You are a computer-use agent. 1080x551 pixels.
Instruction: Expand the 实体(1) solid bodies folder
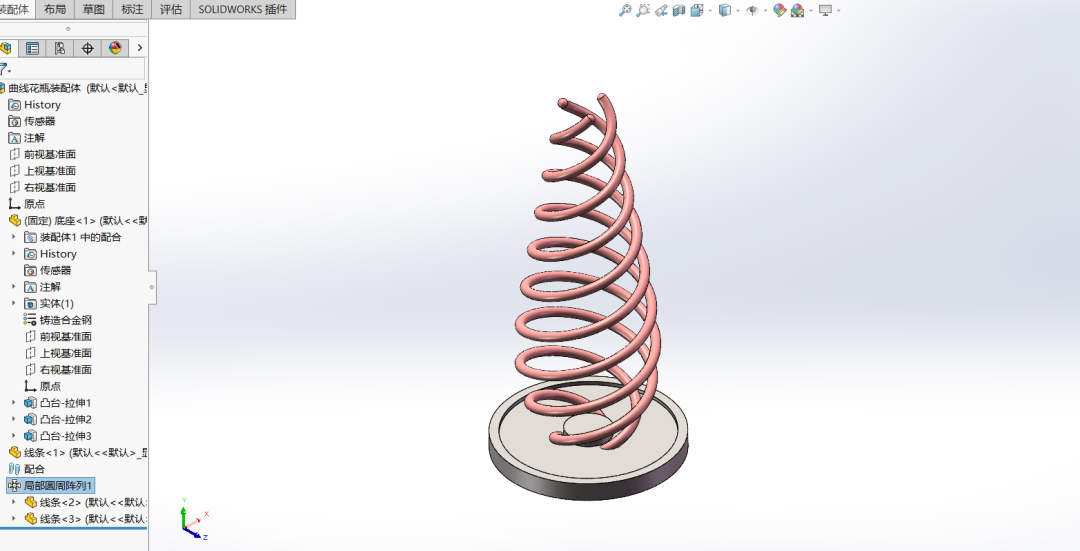point(13,303)
